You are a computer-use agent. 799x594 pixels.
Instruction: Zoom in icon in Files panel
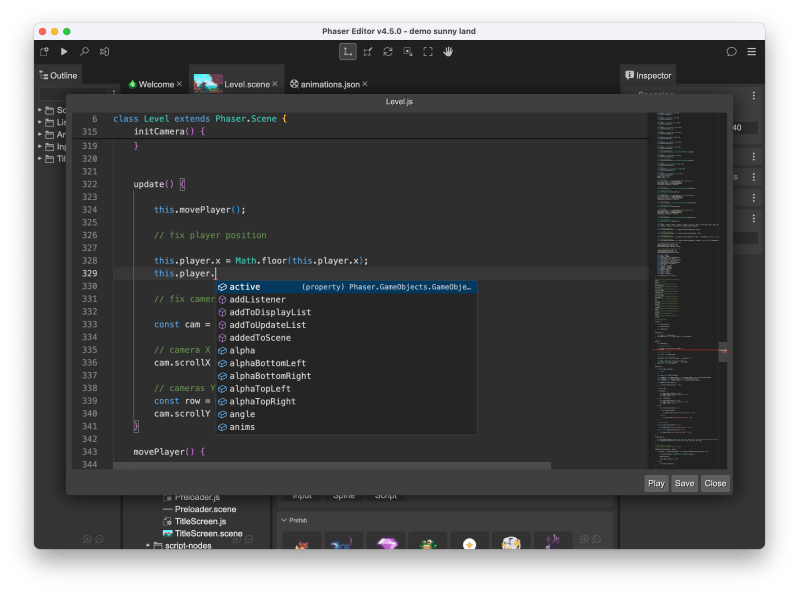click(237, 539)
